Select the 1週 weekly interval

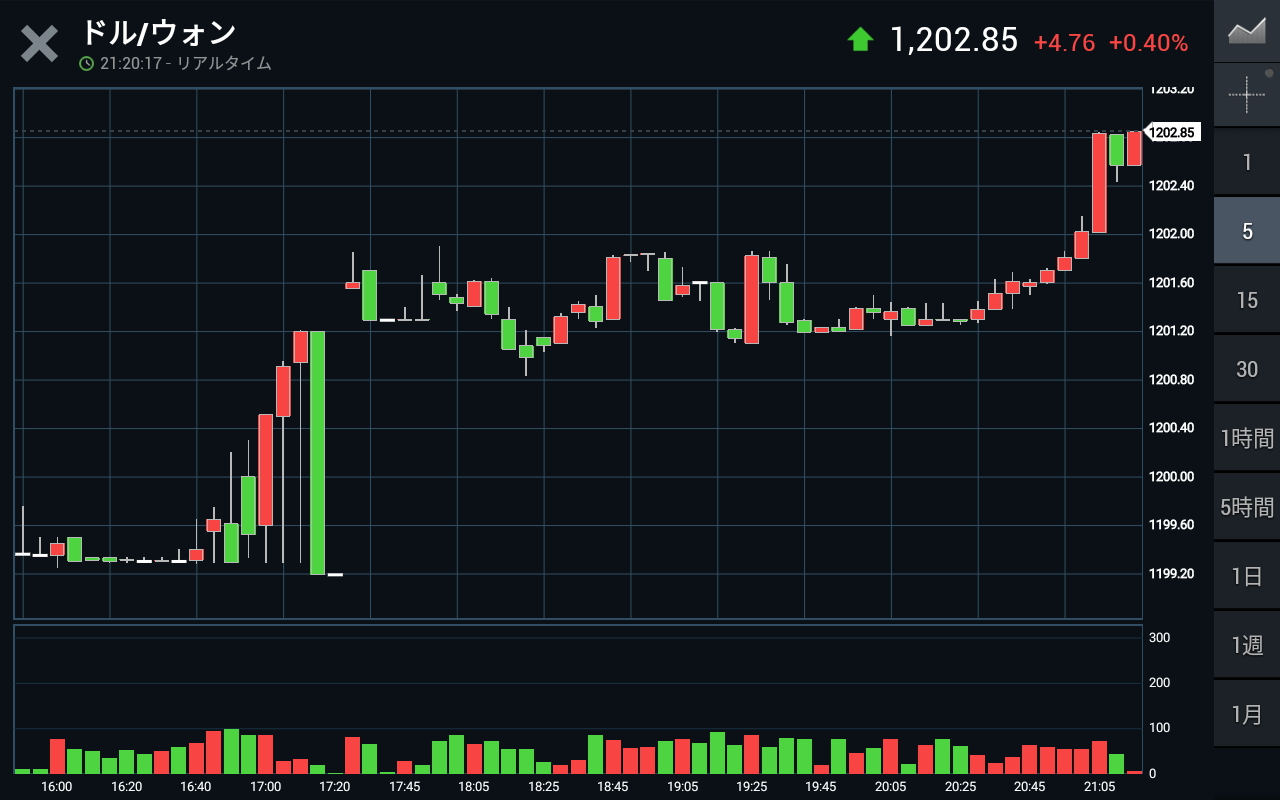pyautogui.click(x=1246, y=645)
